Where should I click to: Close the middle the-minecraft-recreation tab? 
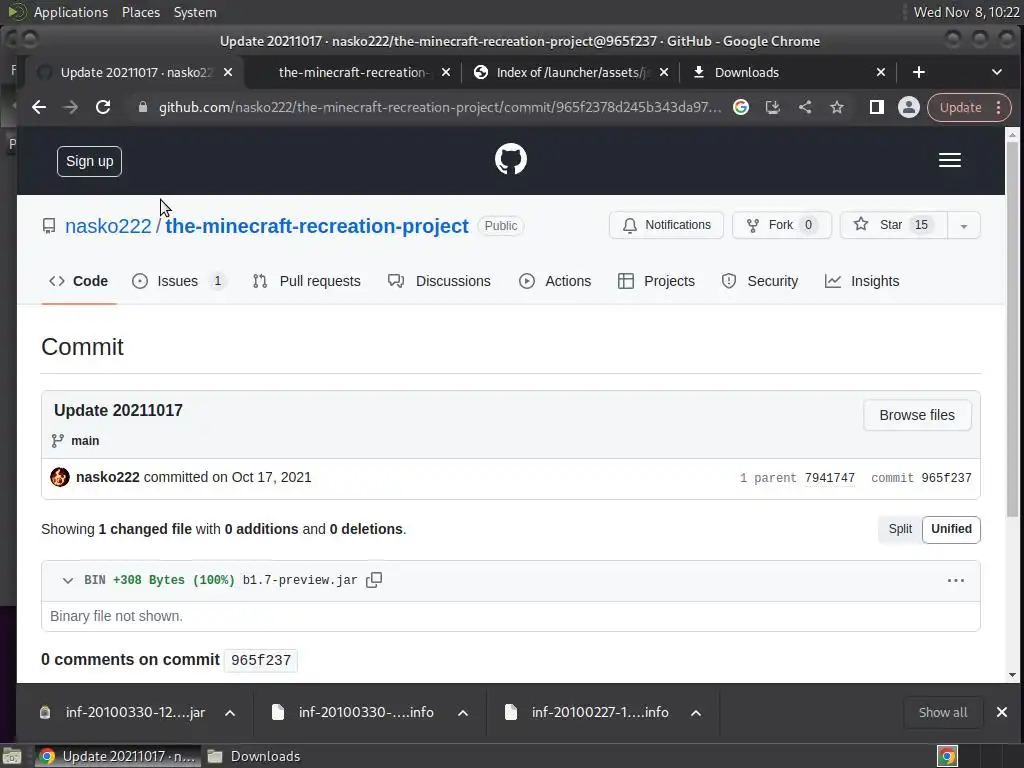(x=445, y=72)
